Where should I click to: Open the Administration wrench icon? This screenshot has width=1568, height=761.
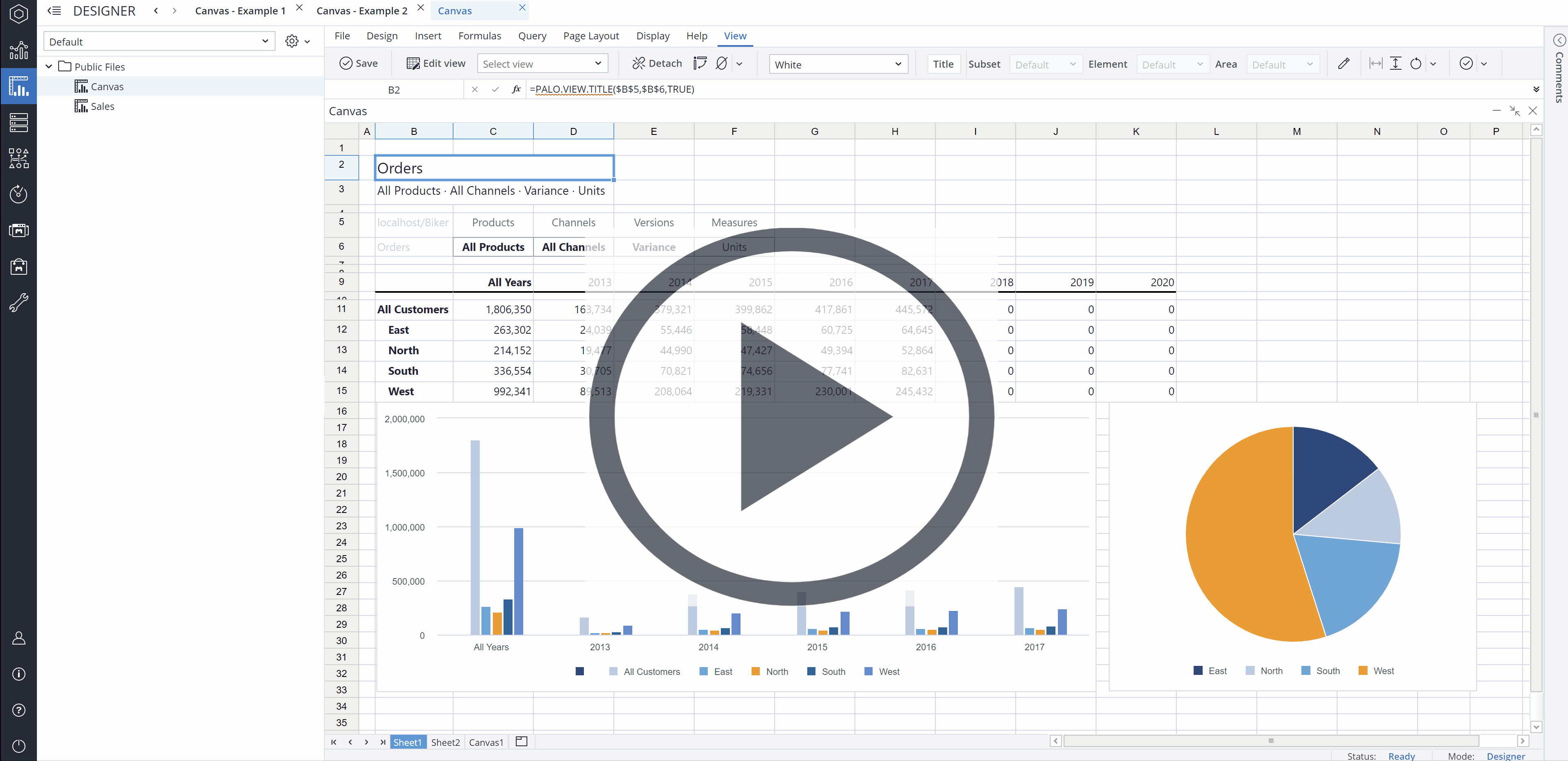tap(19, 303)
